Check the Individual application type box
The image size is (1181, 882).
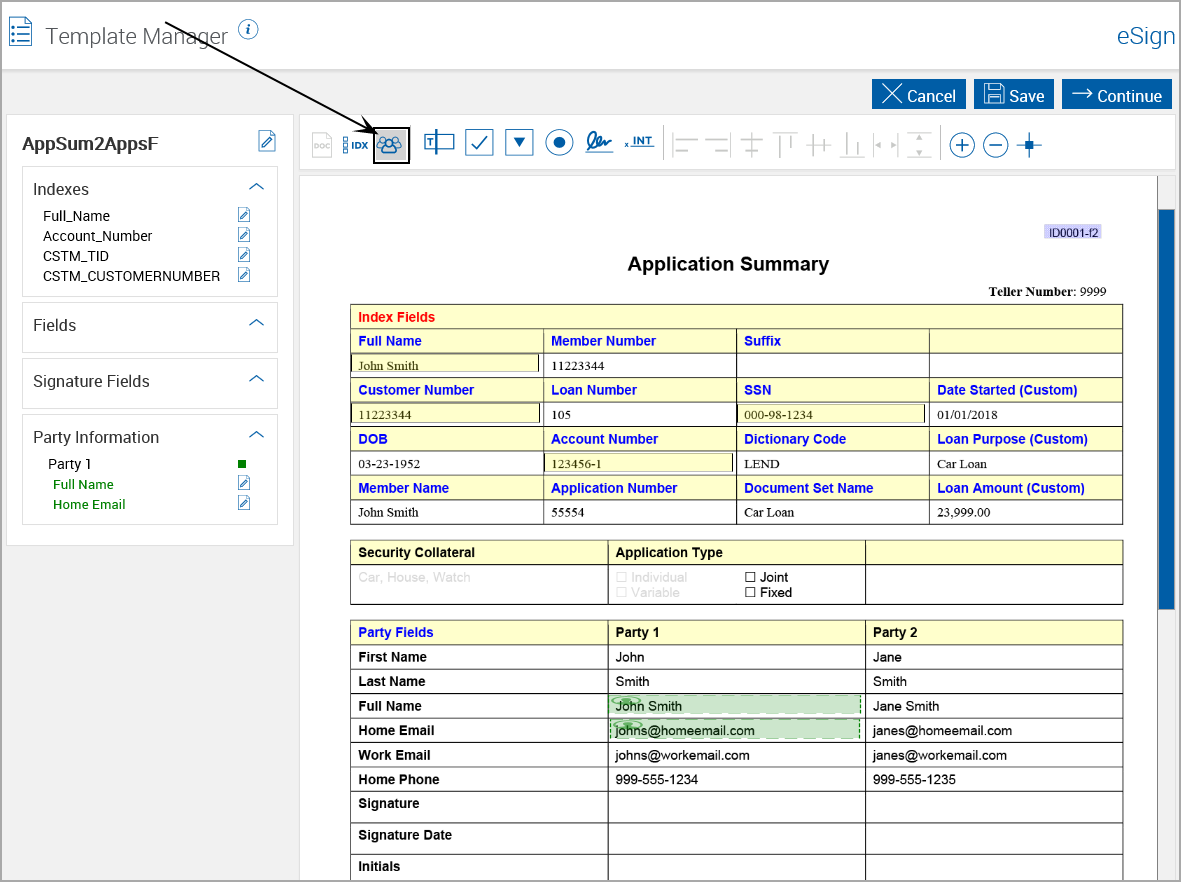tap(621, 577)
